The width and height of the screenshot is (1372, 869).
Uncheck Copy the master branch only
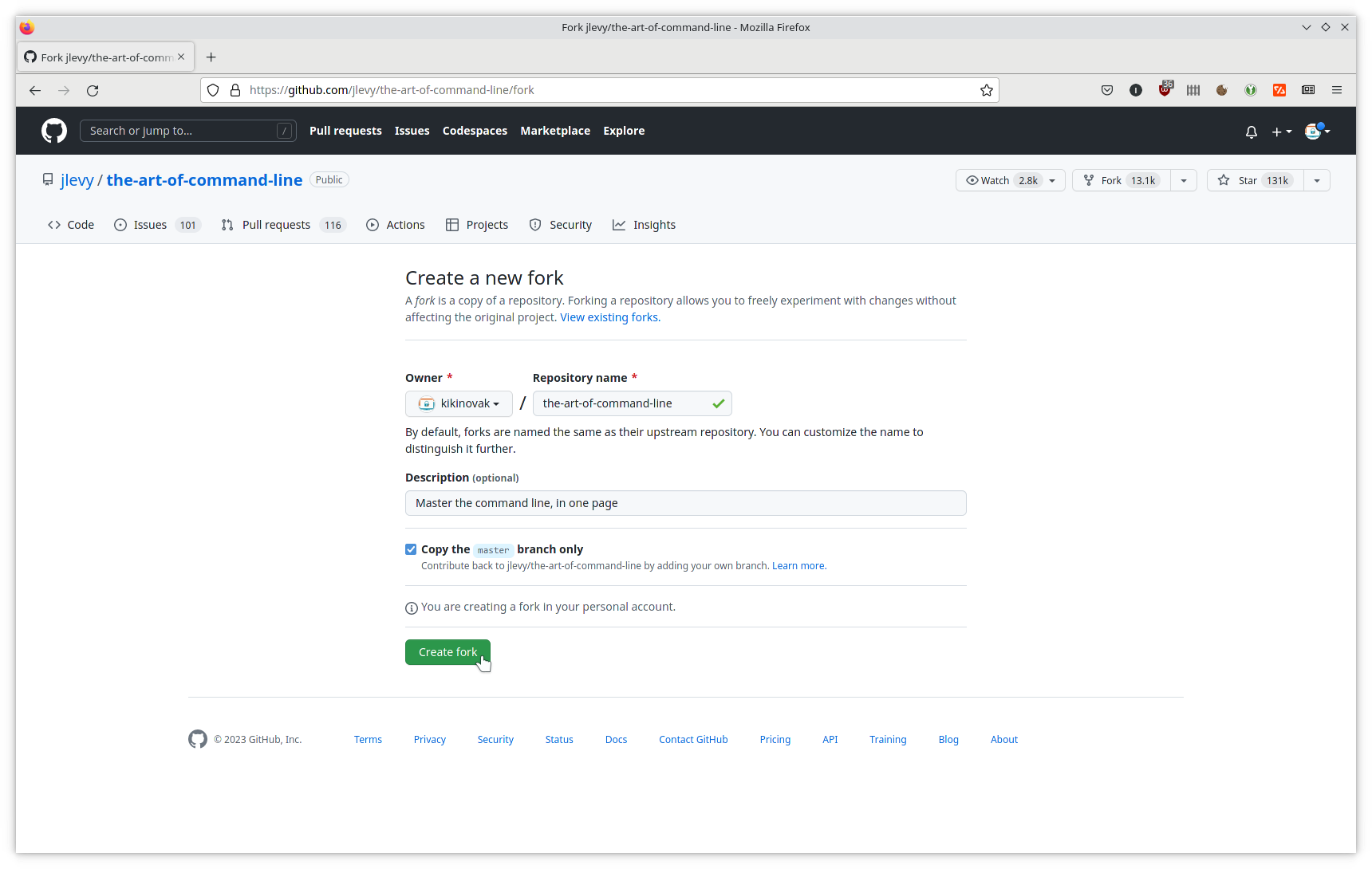click(x=411, y=549)
